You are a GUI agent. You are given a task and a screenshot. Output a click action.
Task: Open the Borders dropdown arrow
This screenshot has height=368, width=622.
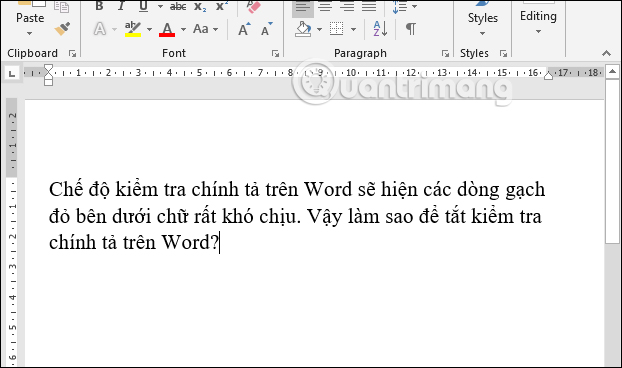click(353, 29)
